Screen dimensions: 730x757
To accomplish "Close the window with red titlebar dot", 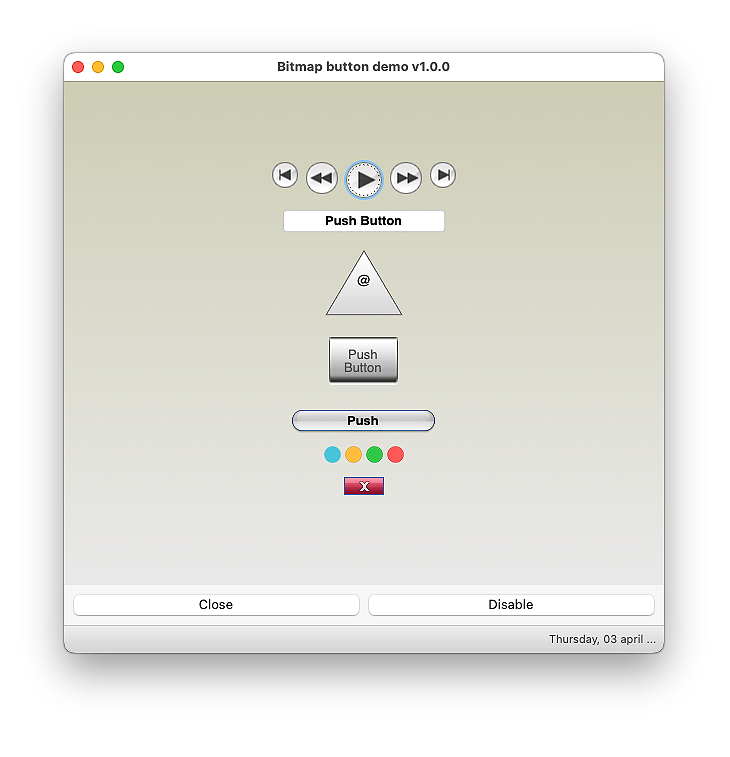I will click(78, 67).
